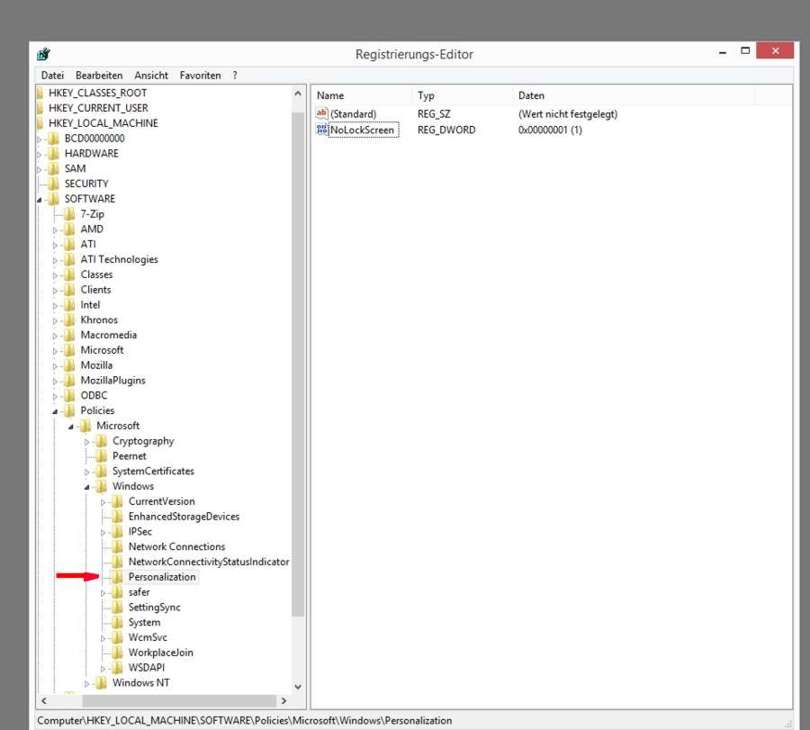Click the SettingSync folder icon
Viewport: 810px width, 730px height.
(x=118, y=607)
